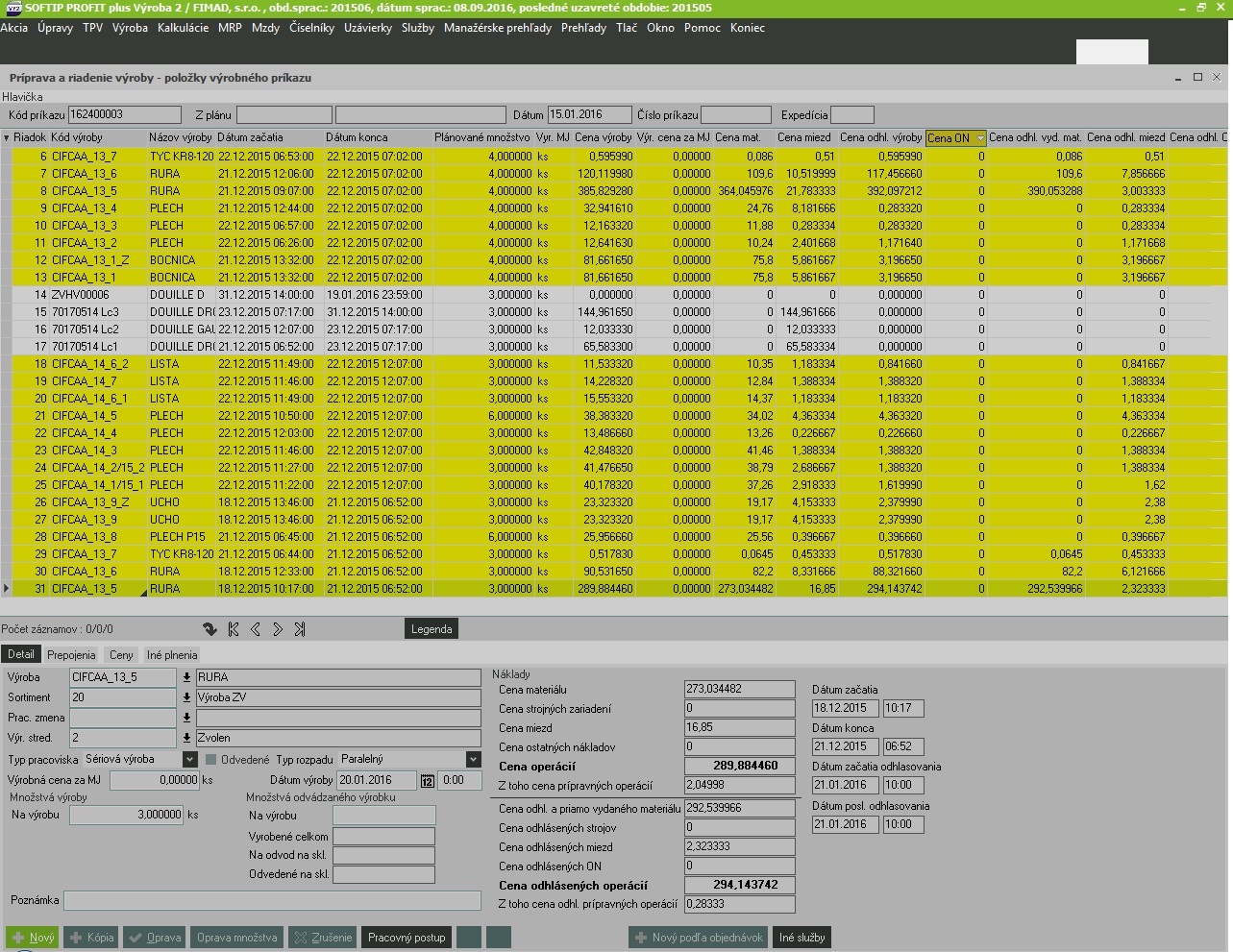Go to next record arrow
Image resolution: width=1233 pixels, height=952 pixels.
tap(278, 629)
